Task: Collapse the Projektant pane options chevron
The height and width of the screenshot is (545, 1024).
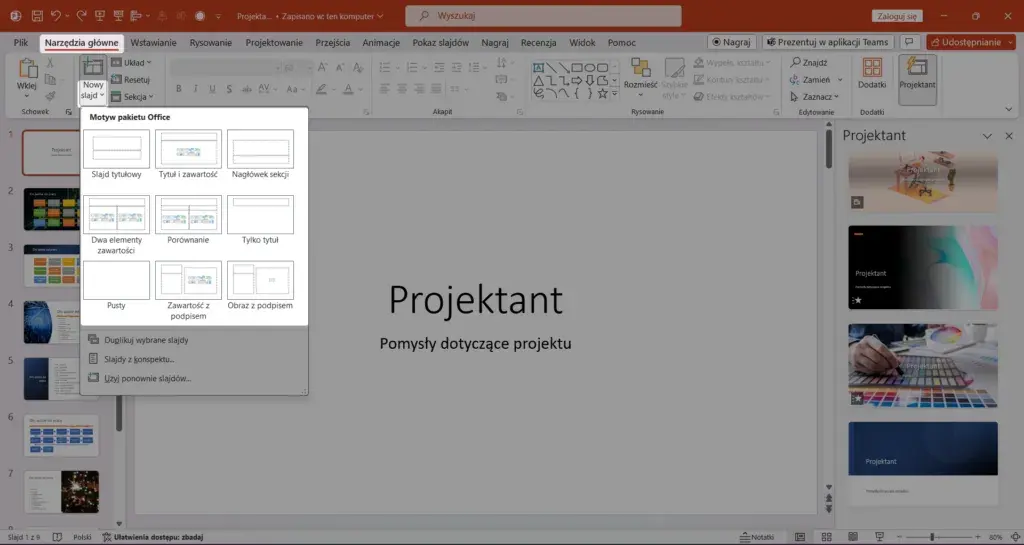Action: pos(987,136)
